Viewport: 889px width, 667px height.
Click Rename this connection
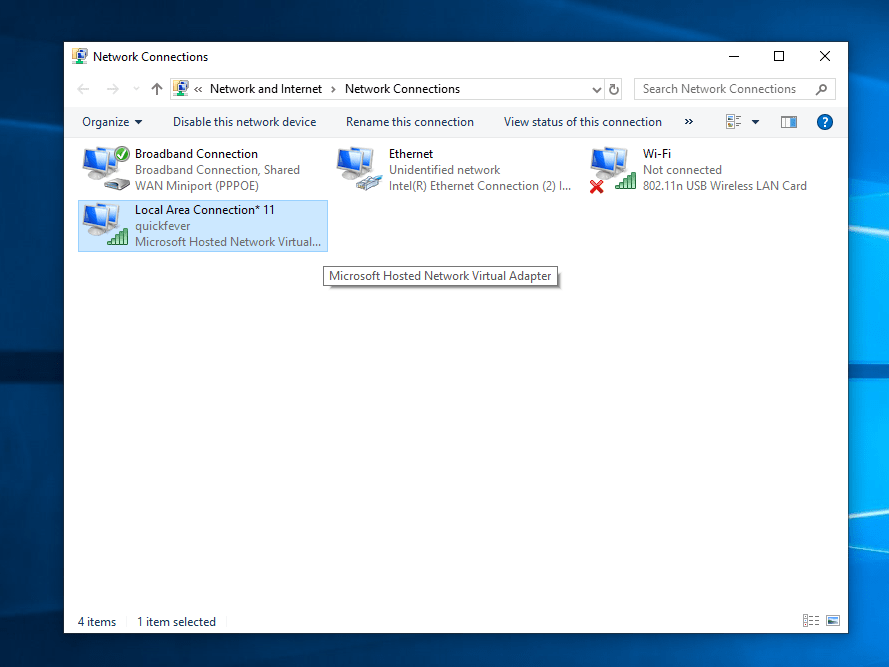(410, 122)
